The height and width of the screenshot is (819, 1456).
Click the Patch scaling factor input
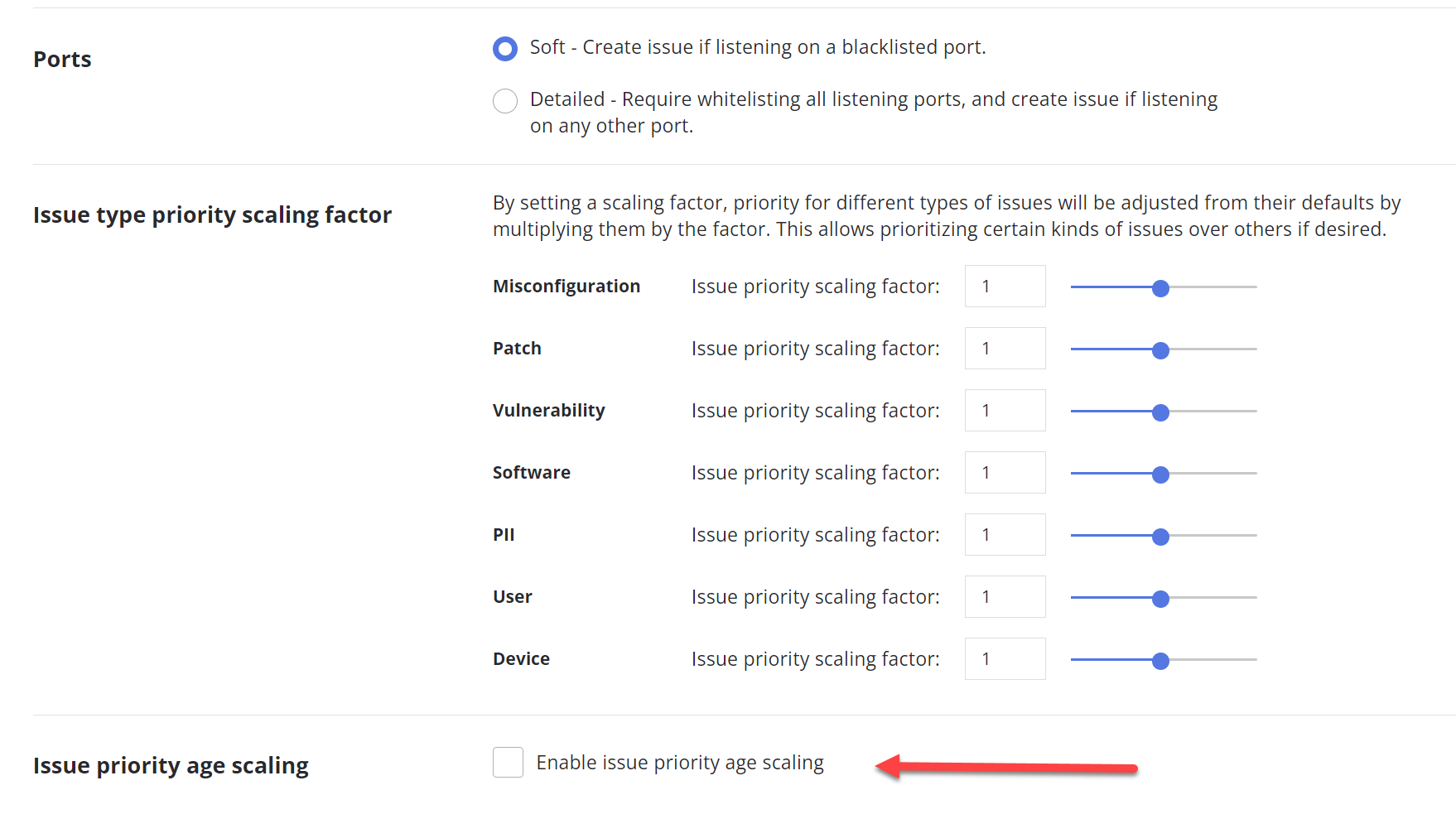point(1005,349)
